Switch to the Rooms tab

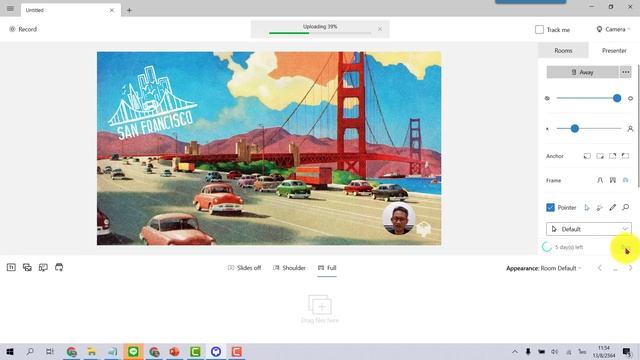click(563, 51)
